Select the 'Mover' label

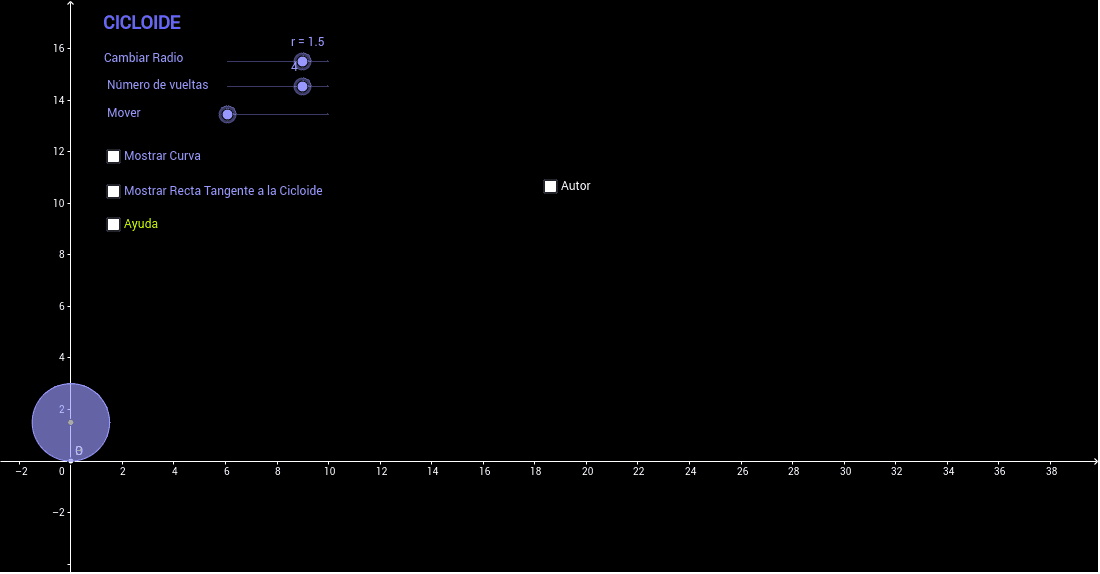pos(124,113)
